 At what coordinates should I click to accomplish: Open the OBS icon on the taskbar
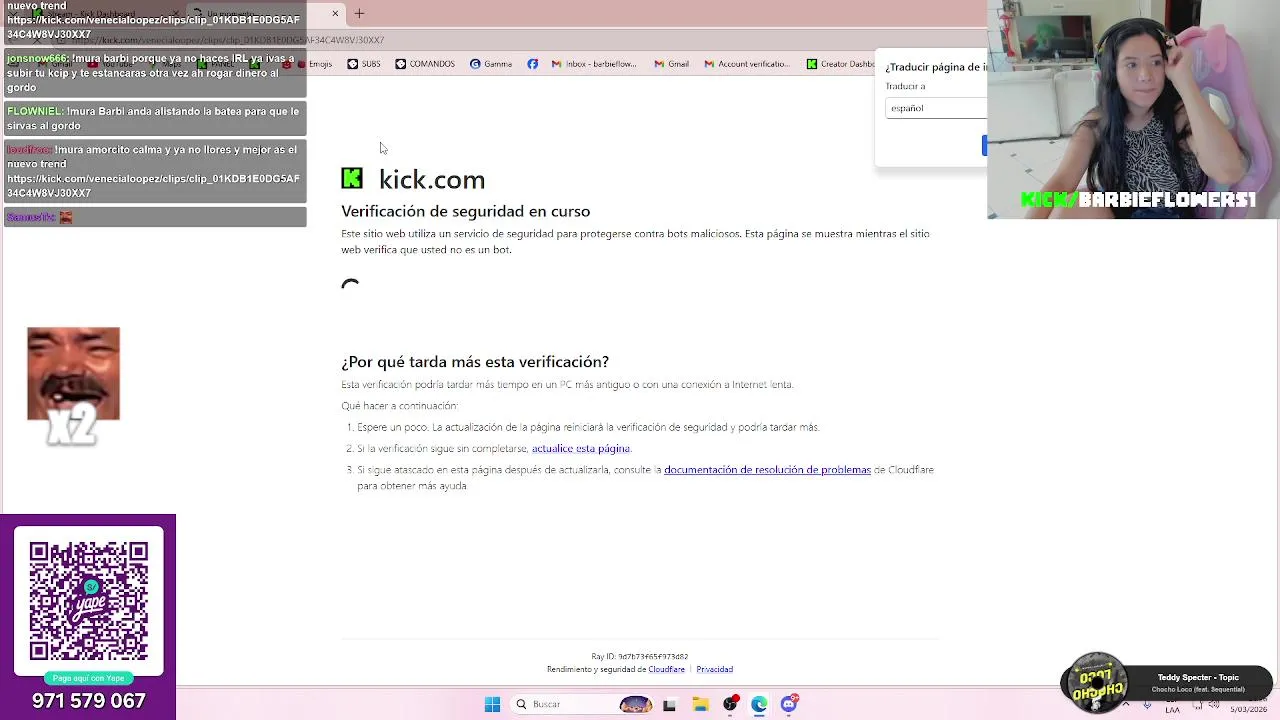point(730,704)
